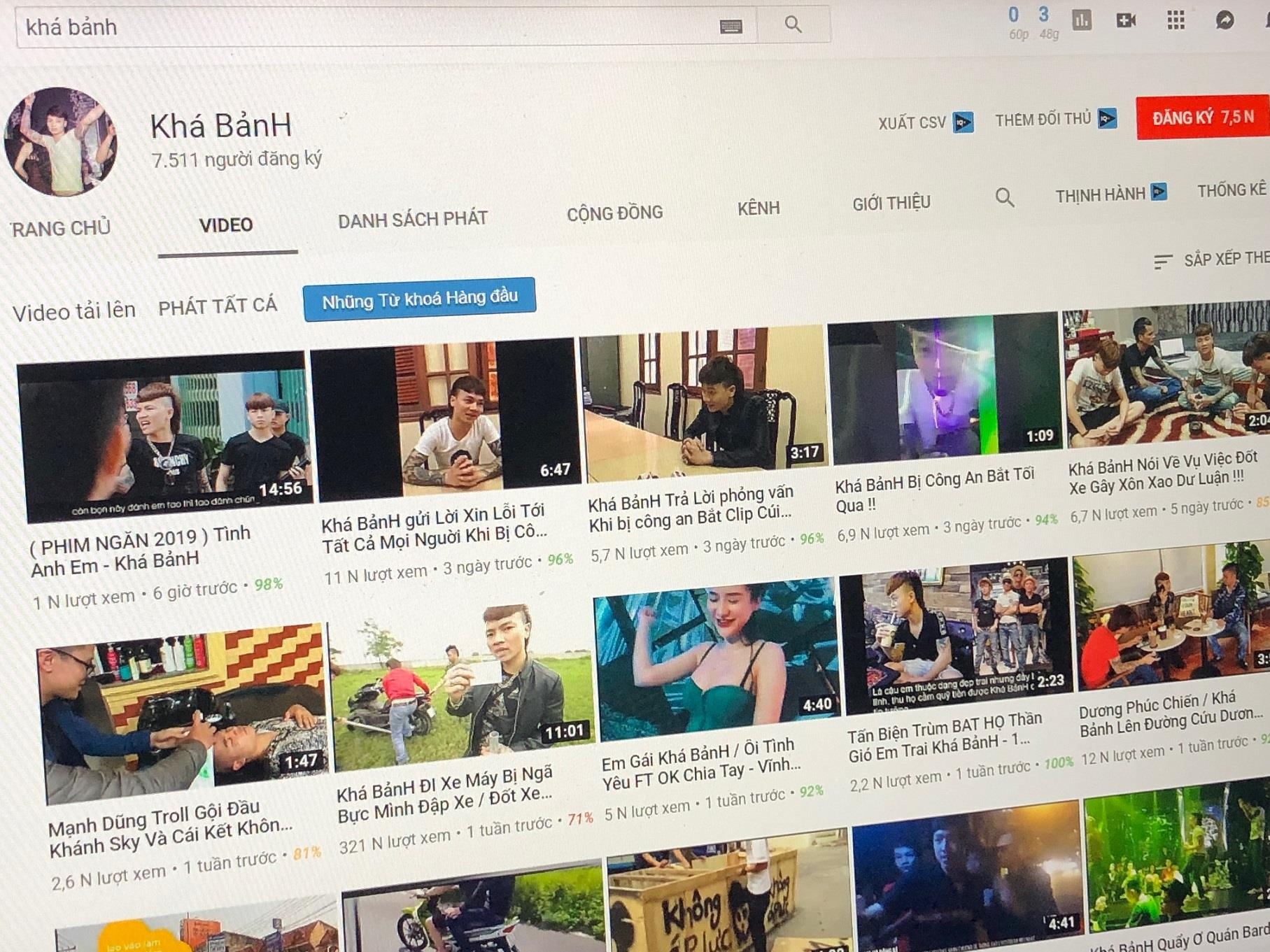
Task: Open the on-screen keyboard icon in search bar
Action: pos(732,27)
